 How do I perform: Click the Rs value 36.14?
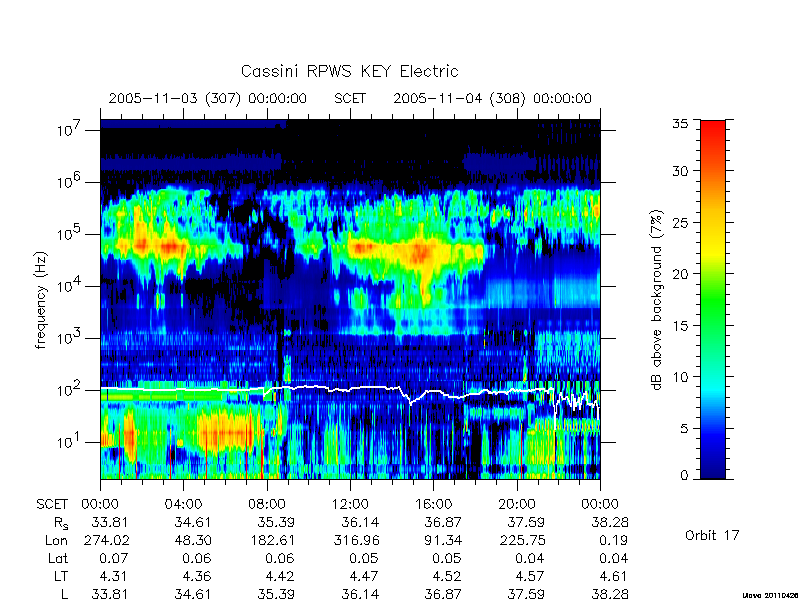point(360,522)
